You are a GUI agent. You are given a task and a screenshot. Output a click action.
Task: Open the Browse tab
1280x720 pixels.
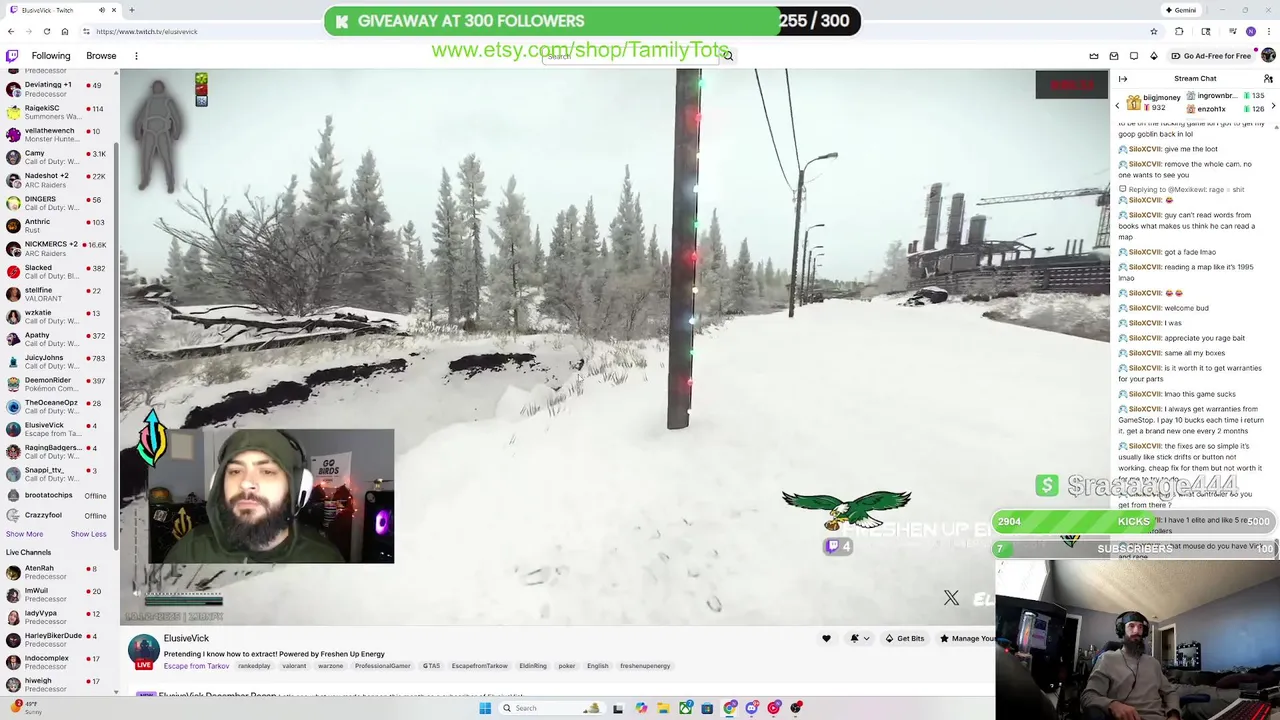pyautogui.click(x=101, y=56)
